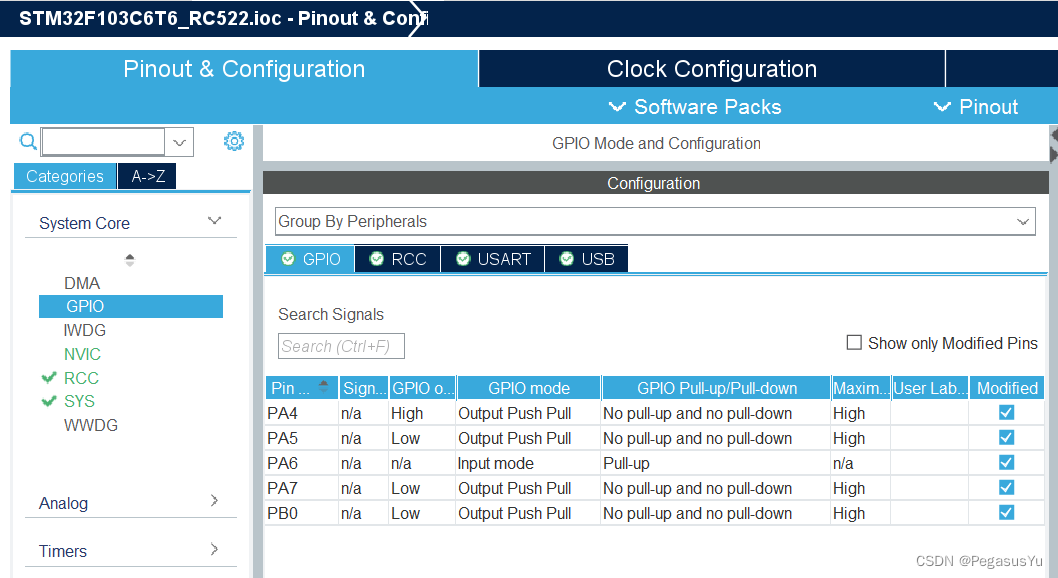Collapse the System Core section
The width and height of the screenshot is (1058, 578).
pos(214,221)
